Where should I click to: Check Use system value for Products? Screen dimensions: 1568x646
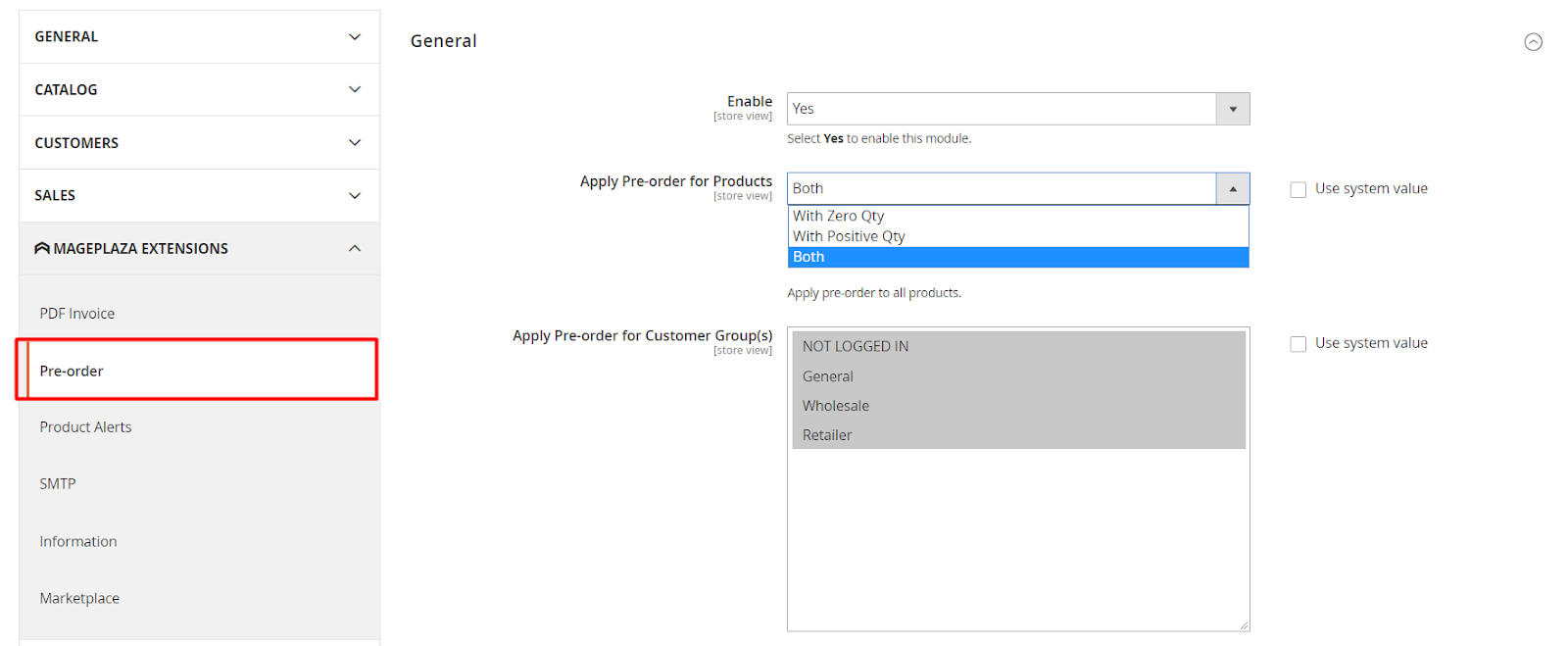[1298, 190]
